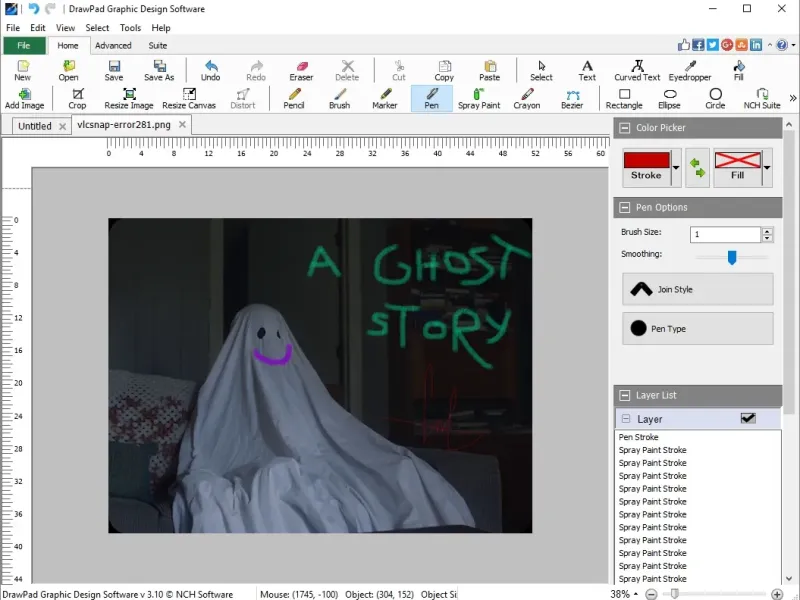Select the Ellipse shape tool
800x600 pixels.
coord(669,98)
